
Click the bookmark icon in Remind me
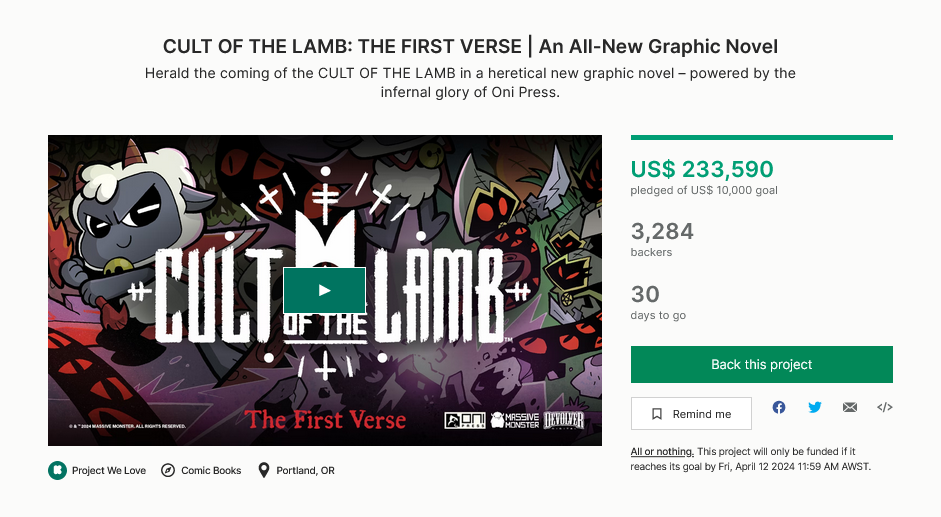[x=657, y=414]
